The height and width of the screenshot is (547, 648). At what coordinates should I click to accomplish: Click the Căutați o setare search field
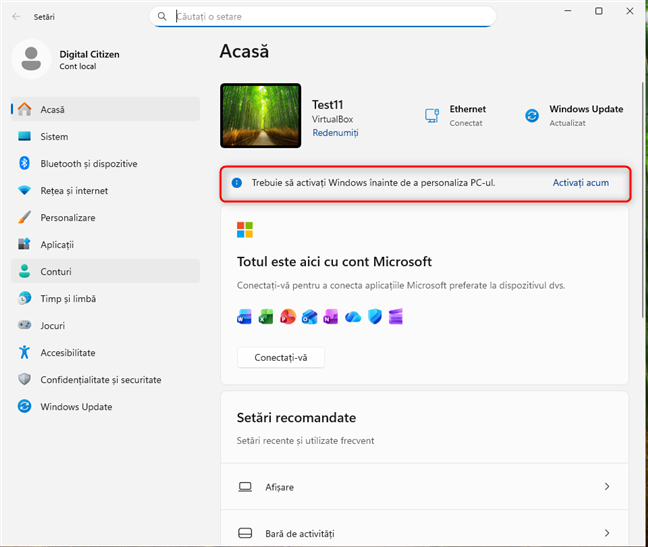(323, 17)
